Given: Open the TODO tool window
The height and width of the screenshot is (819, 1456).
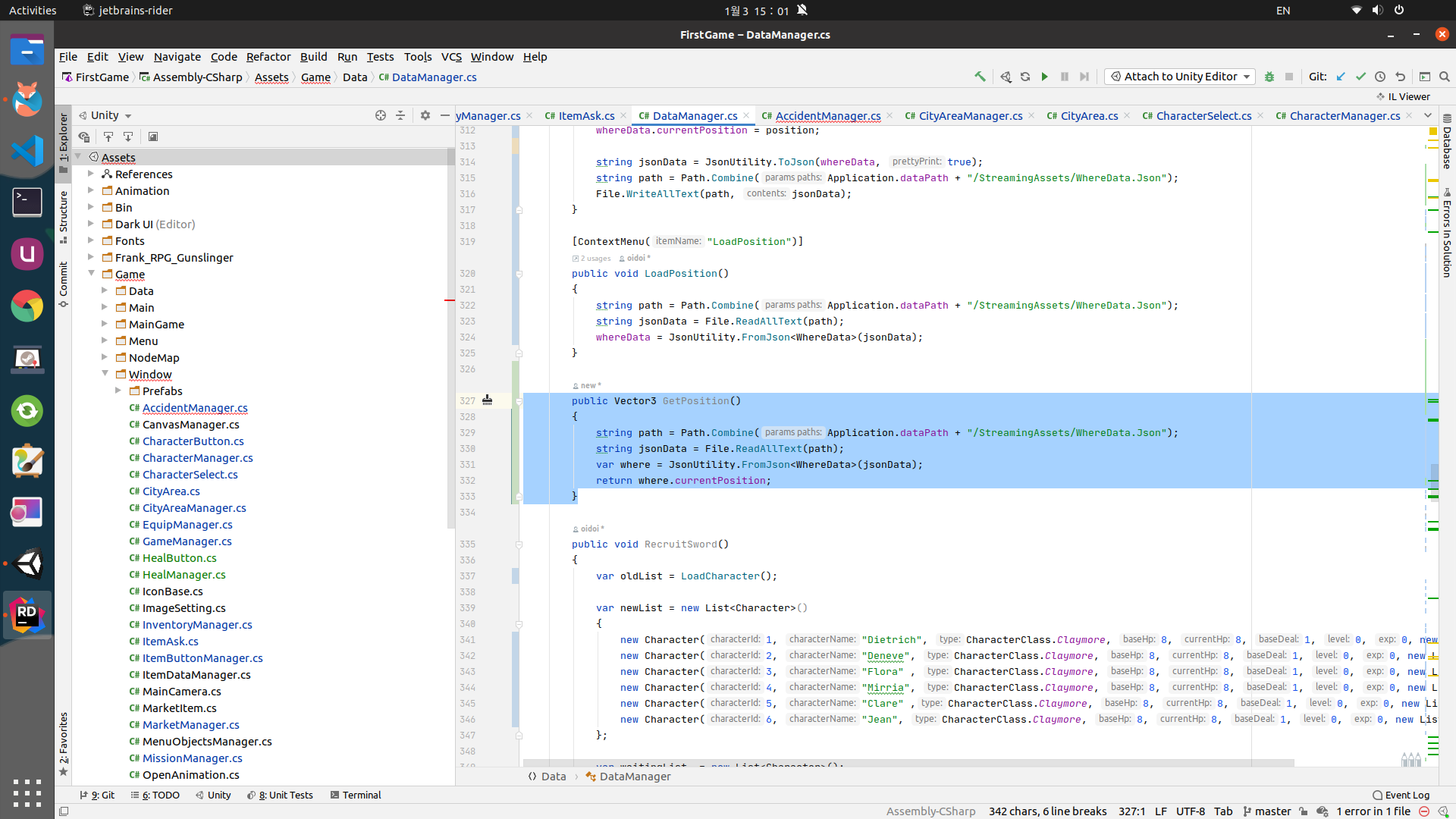Looking at the screenshot, I should pos(155,795).
